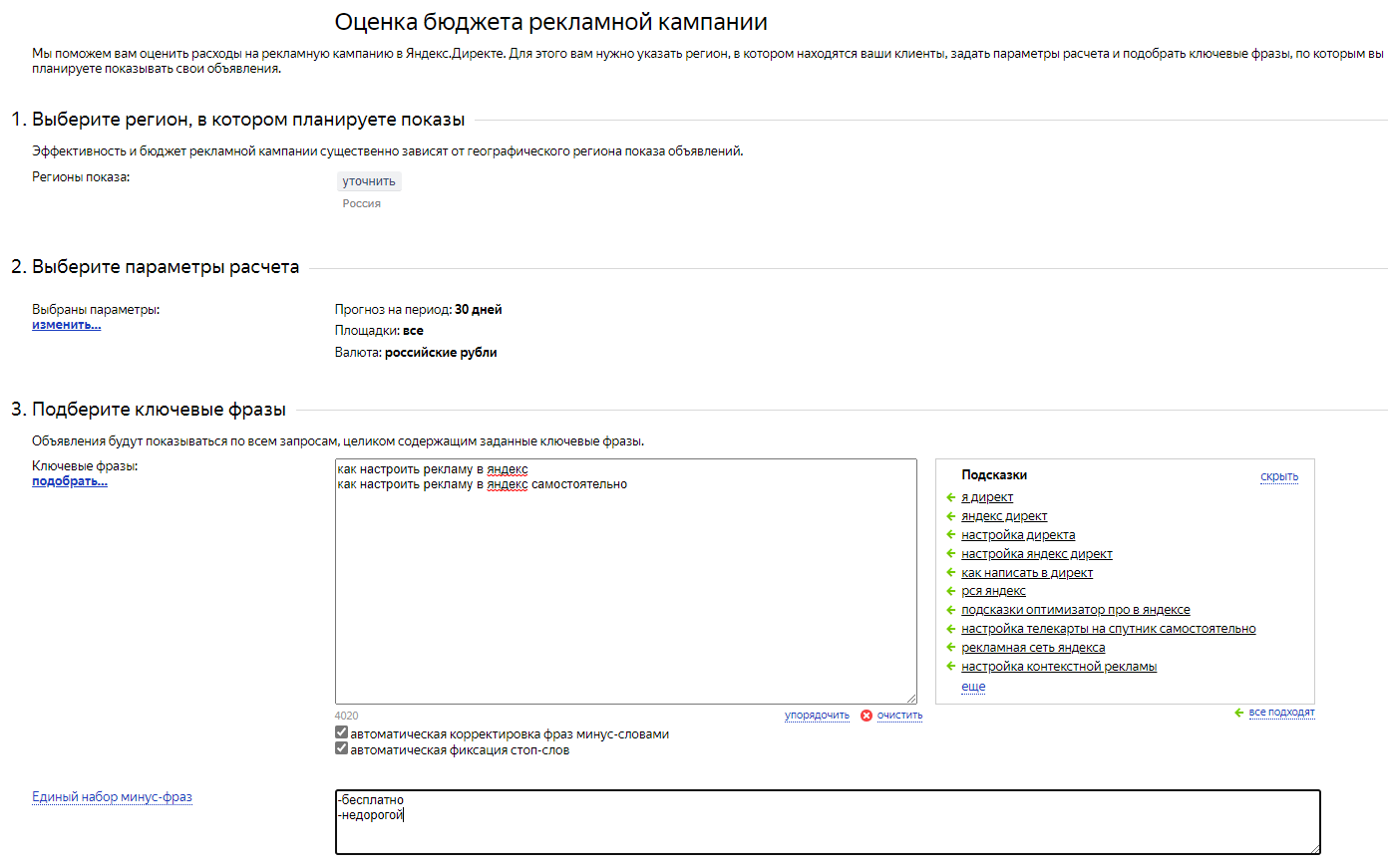Select hint 'как написать в директ'
The width and height of the screenshot is (1388, 868).
coord(1027,573)
